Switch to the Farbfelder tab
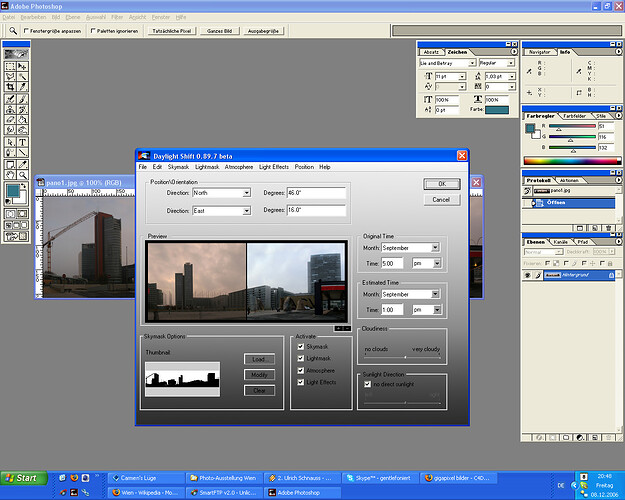This screenshot has height=500, width=625. click(574, 116)
